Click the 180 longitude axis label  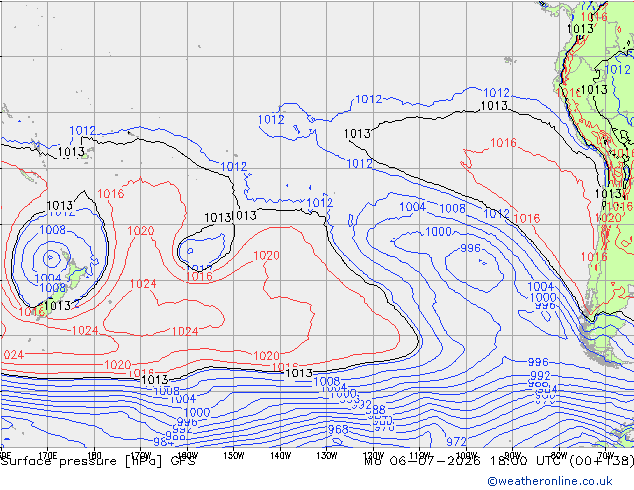(x=94, y=454)
